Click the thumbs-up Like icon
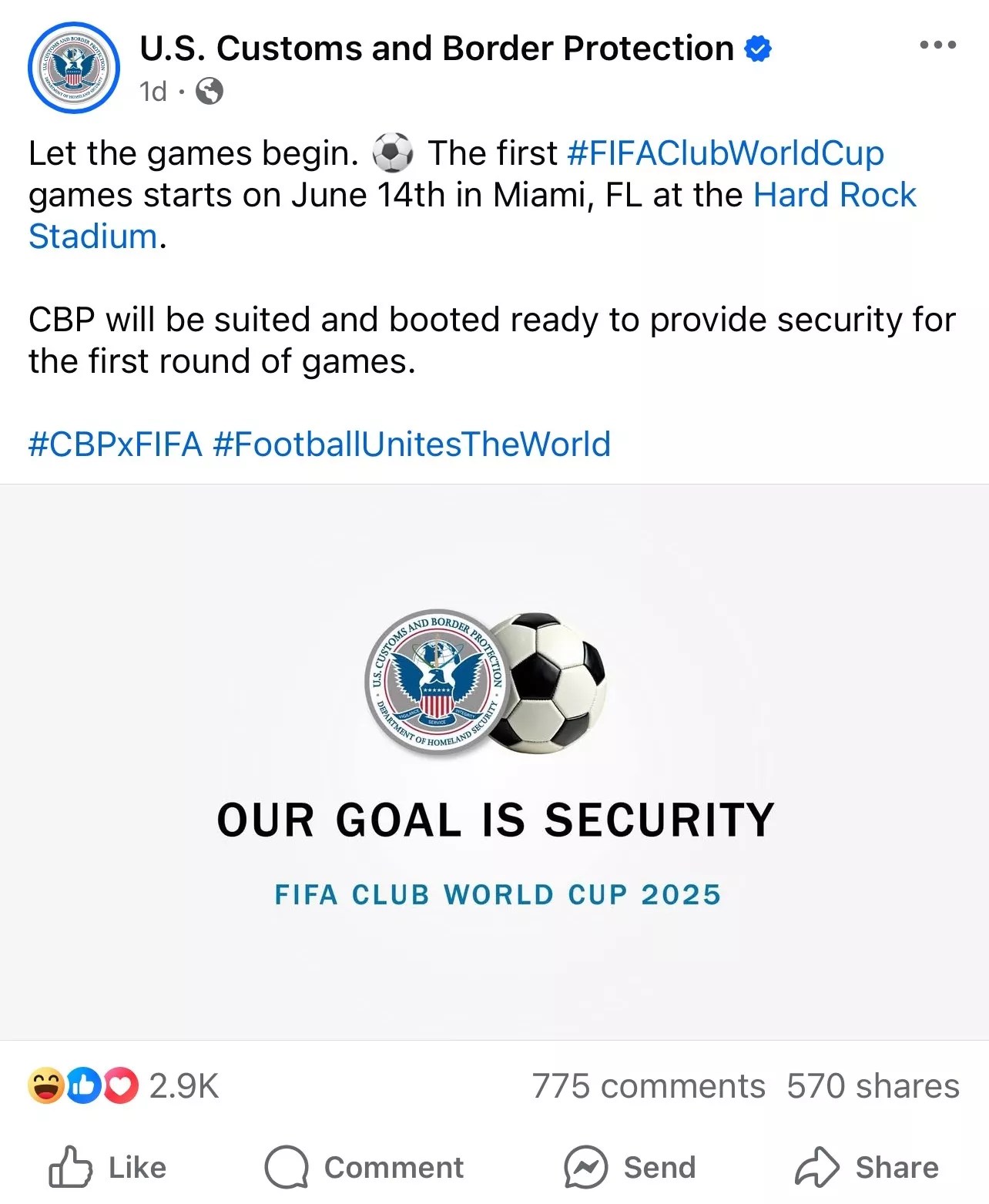Screen dimensions: 989x1204 (70, 1167)
